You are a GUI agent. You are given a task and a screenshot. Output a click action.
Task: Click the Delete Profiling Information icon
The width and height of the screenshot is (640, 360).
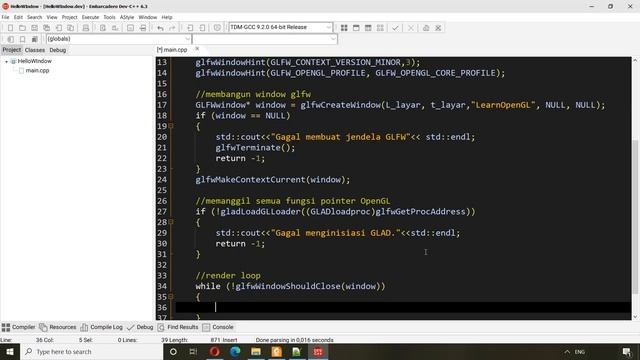438,28
